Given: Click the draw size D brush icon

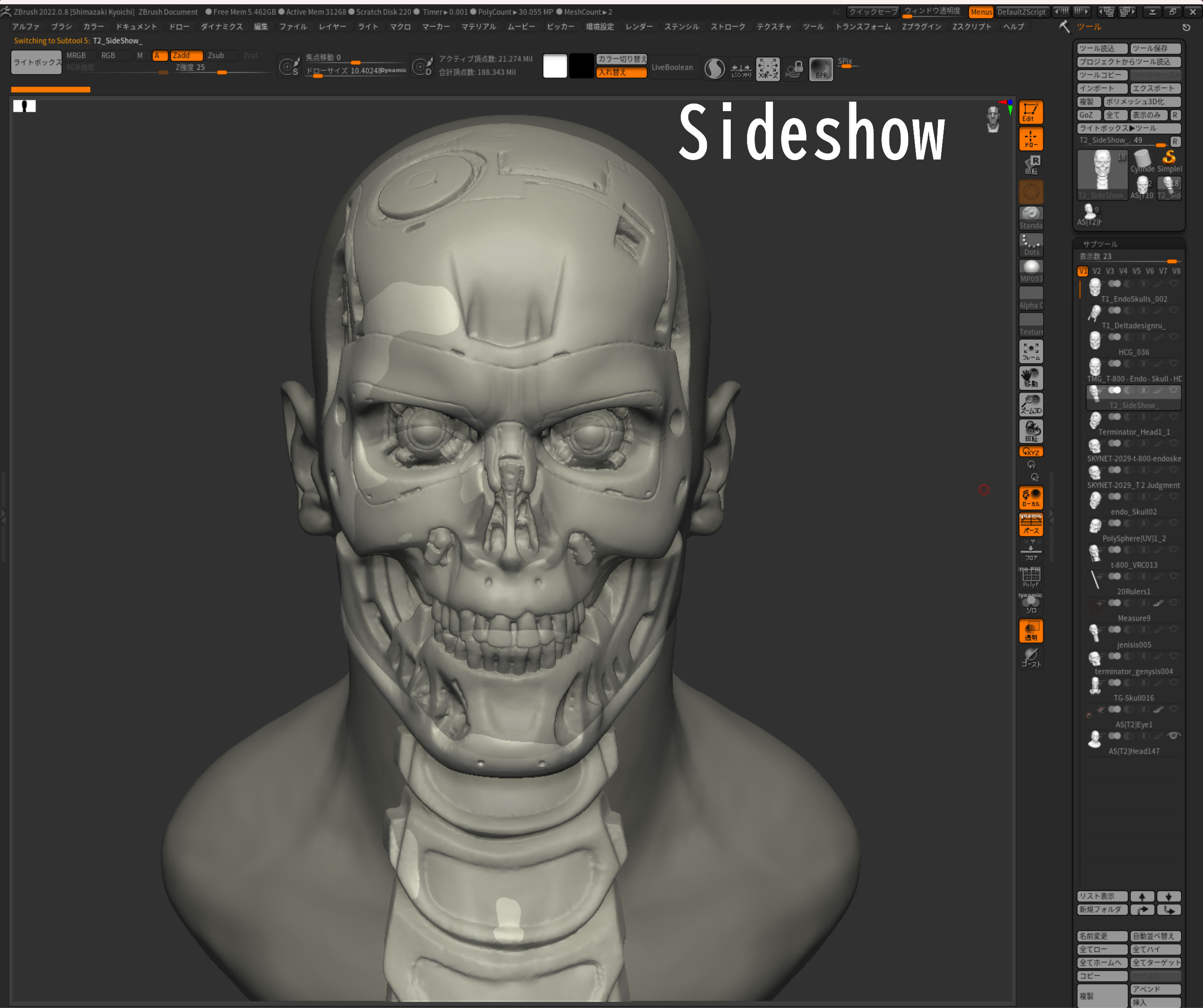Looking at the screenshot, I should pyautogui.click(x=422, y=67).
